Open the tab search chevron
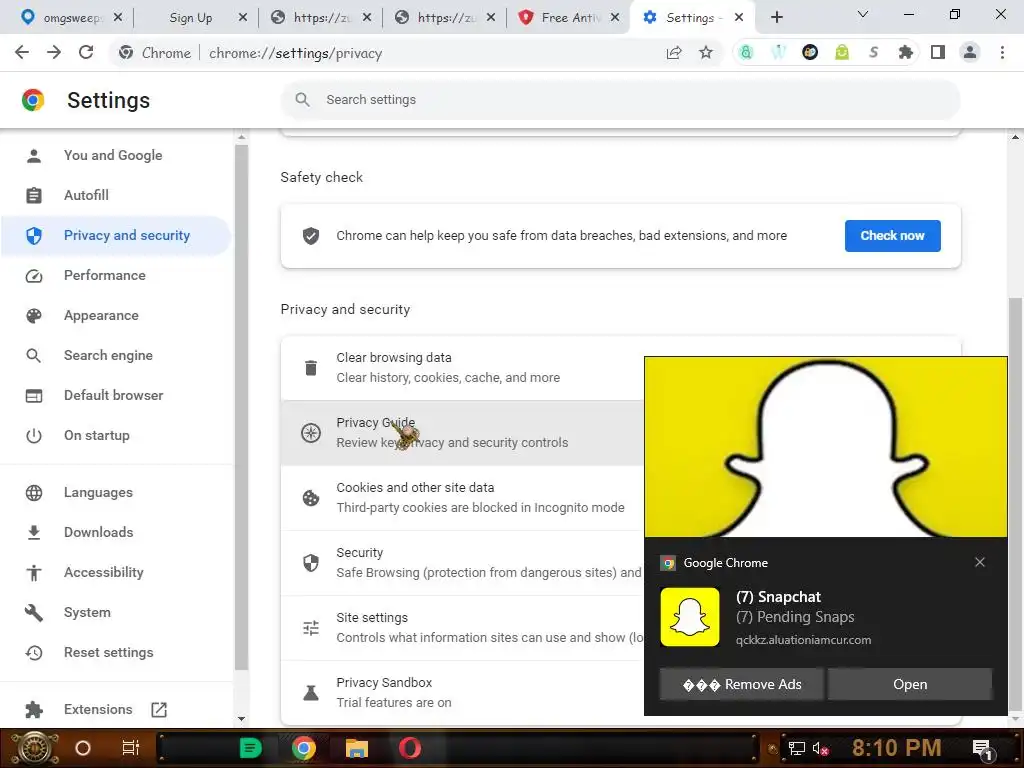Image resolution: width=1024 pixels, height=768 pixels. pyautogui.click(x=863, y=14)
